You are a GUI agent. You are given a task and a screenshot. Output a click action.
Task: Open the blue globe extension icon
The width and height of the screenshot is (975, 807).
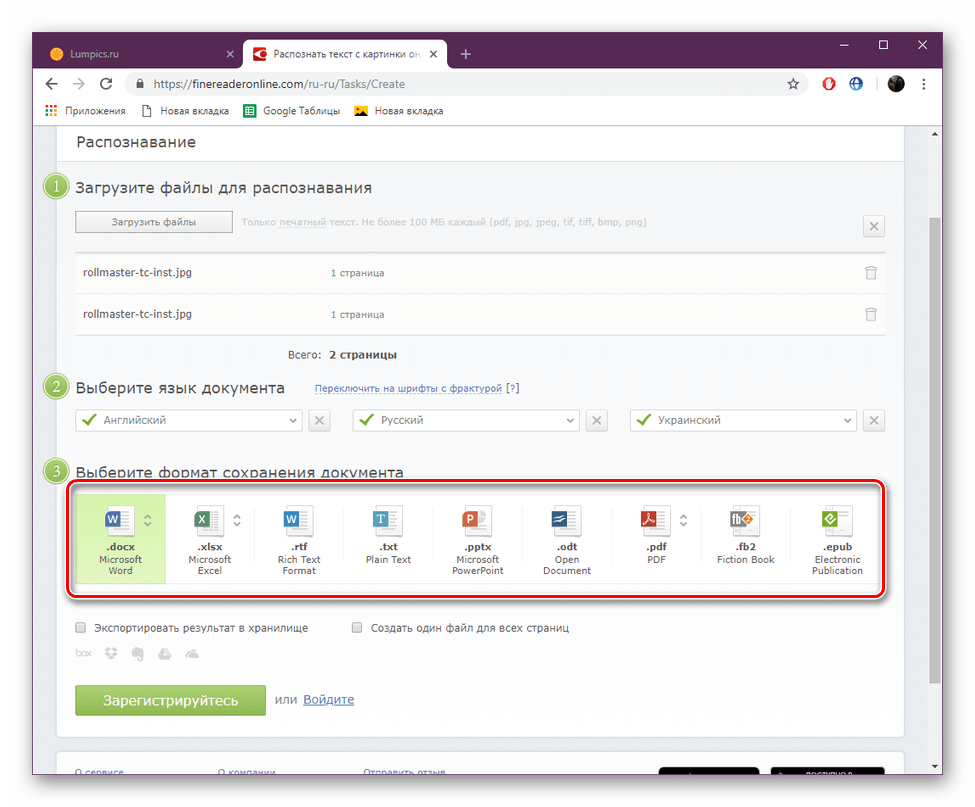tap(856, 84)
